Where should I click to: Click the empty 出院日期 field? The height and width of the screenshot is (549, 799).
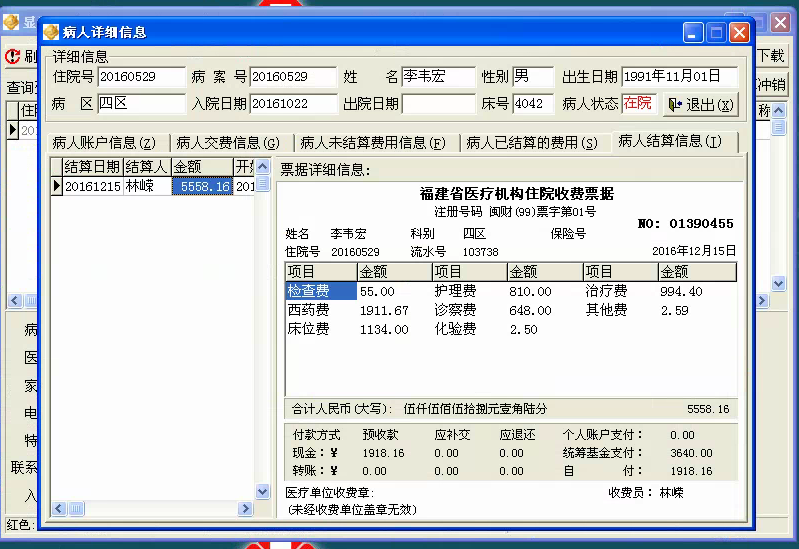(x=438, y=103)
